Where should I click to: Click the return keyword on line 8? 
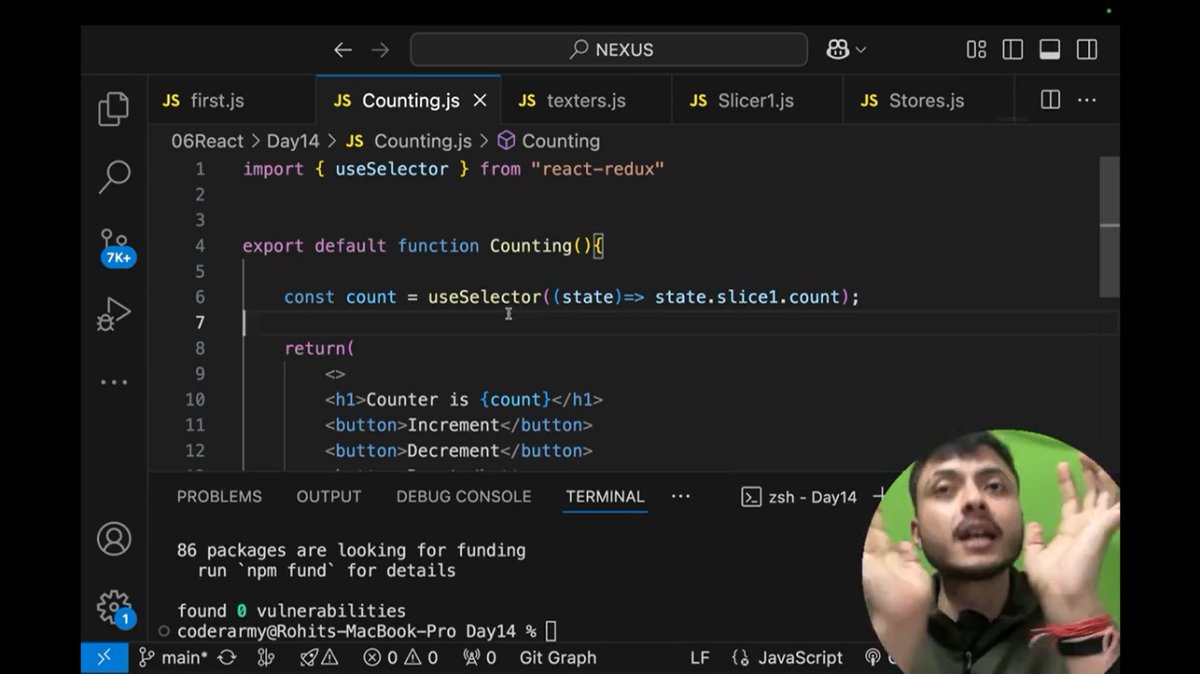pos(314,348)
